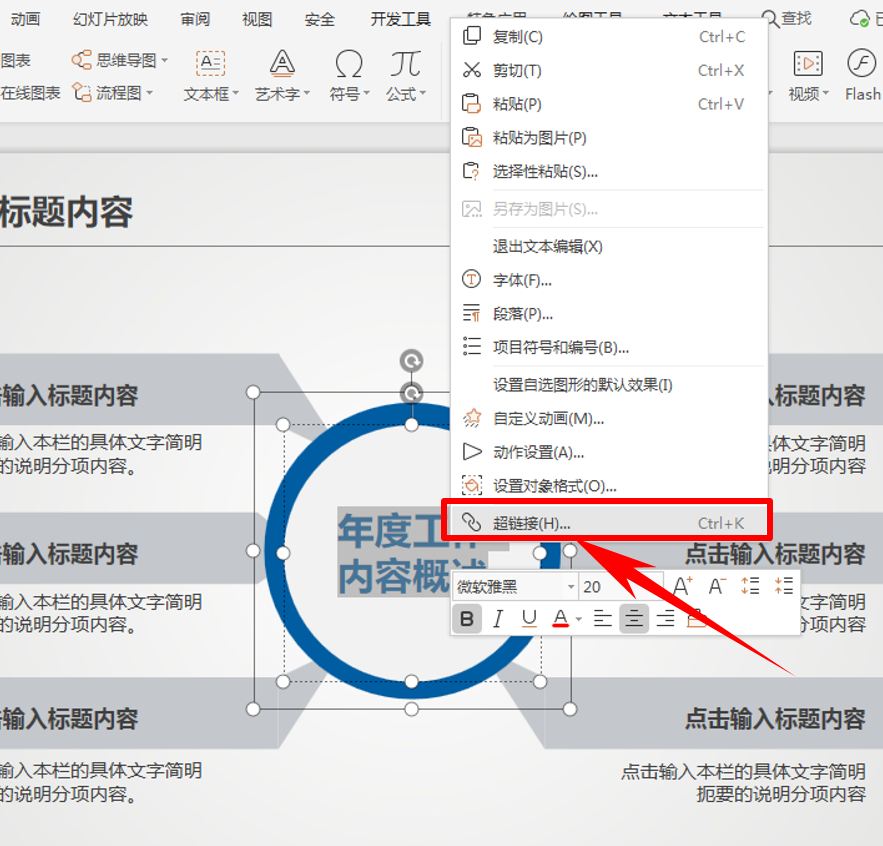
Task: Select Paste as Picture (粘贴为图片)
Action: (609, 138)
